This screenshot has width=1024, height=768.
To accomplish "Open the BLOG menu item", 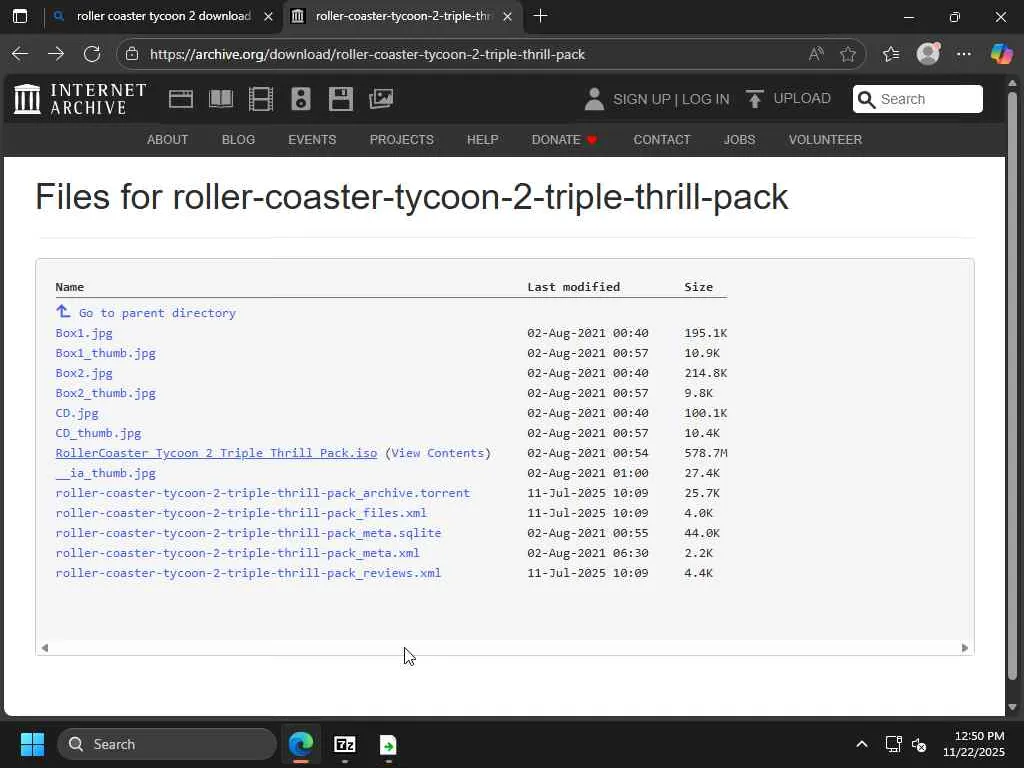I will point(238,140).
